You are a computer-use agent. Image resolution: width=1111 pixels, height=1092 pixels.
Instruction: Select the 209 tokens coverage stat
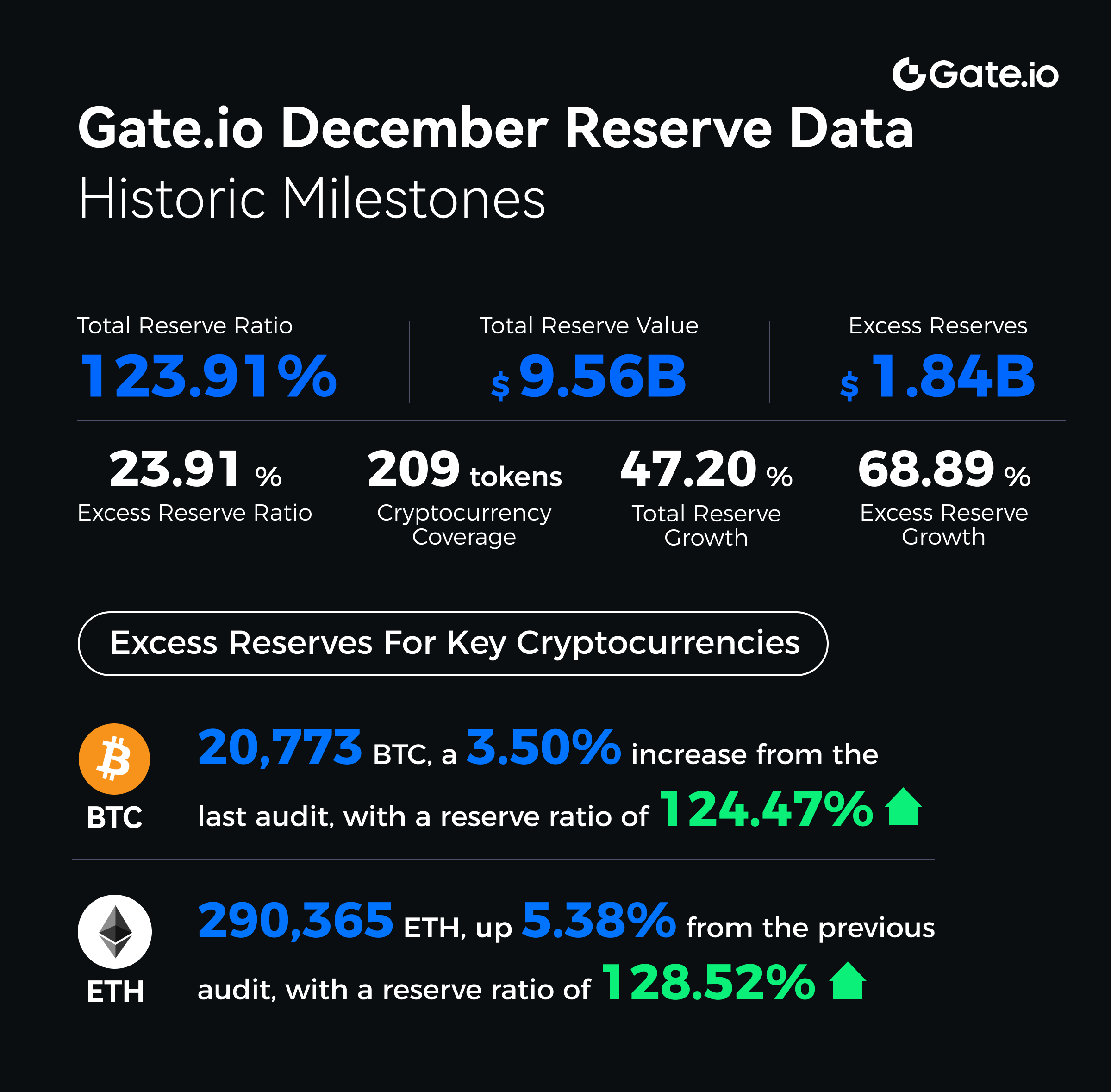coord(464,471)
